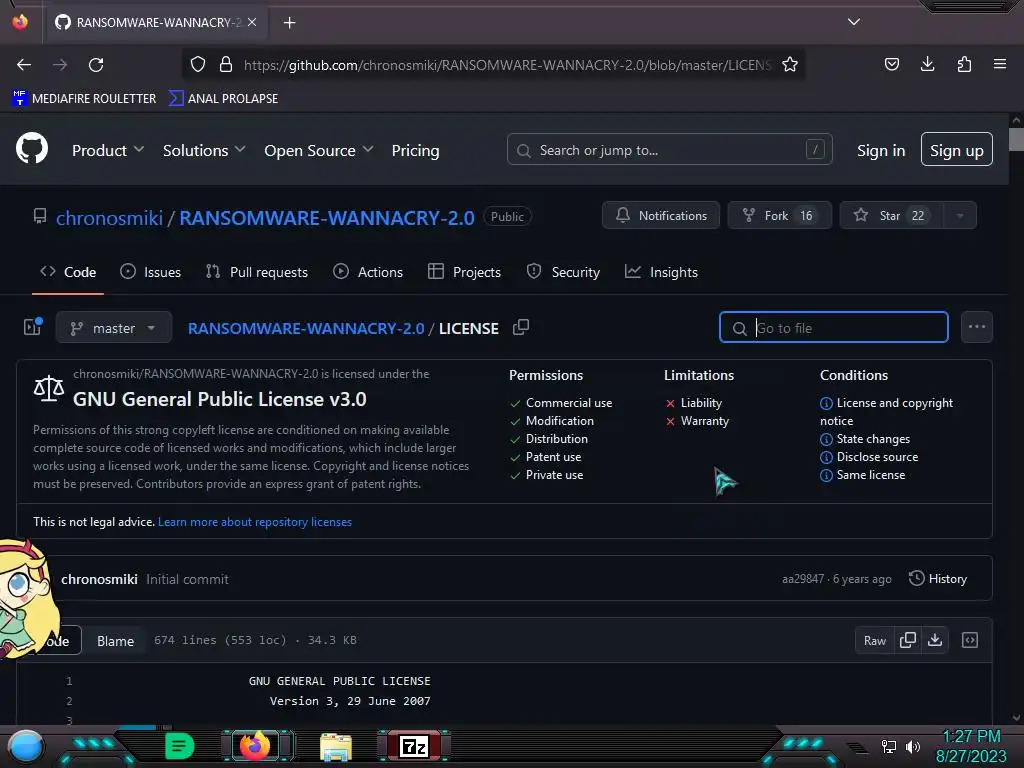This screenshot has height=768, width=1024.
Task: Open the shield tracking protection icon
Action: (x=198, y=64)
